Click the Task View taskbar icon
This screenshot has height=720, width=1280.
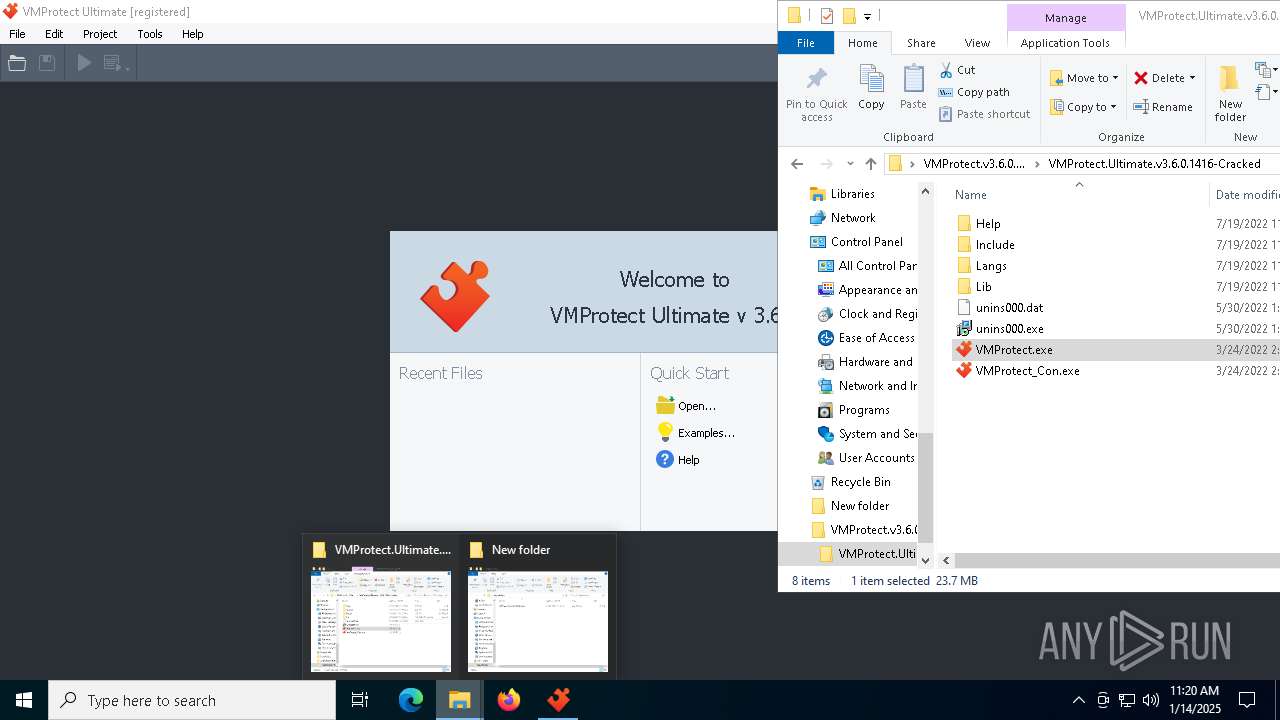360,700
